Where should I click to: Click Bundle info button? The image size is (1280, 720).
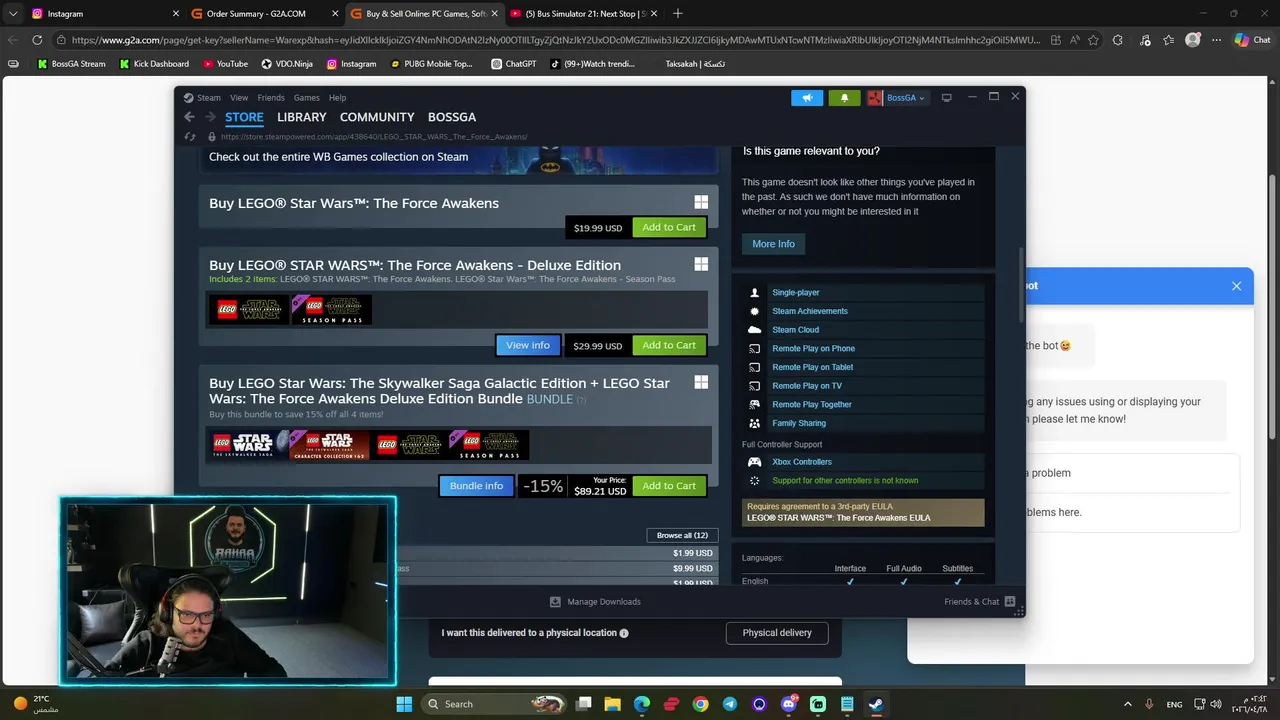(x=476, y=485)
